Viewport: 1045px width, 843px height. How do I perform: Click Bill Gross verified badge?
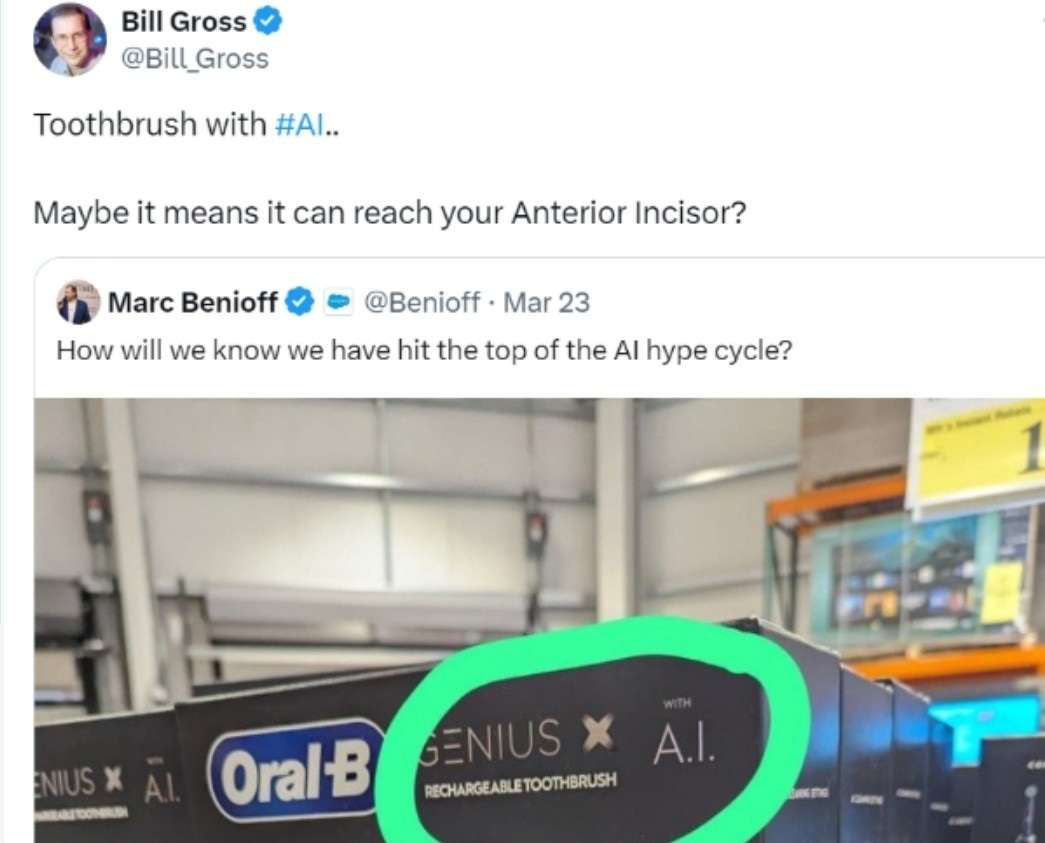point(267,22)
